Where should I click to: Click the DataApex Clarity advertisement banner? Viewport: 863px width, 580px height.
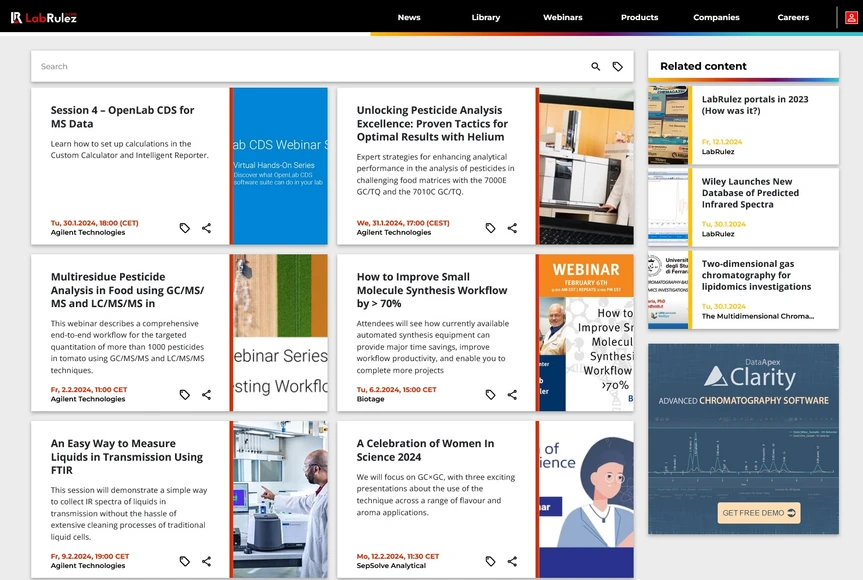[744, 439]
